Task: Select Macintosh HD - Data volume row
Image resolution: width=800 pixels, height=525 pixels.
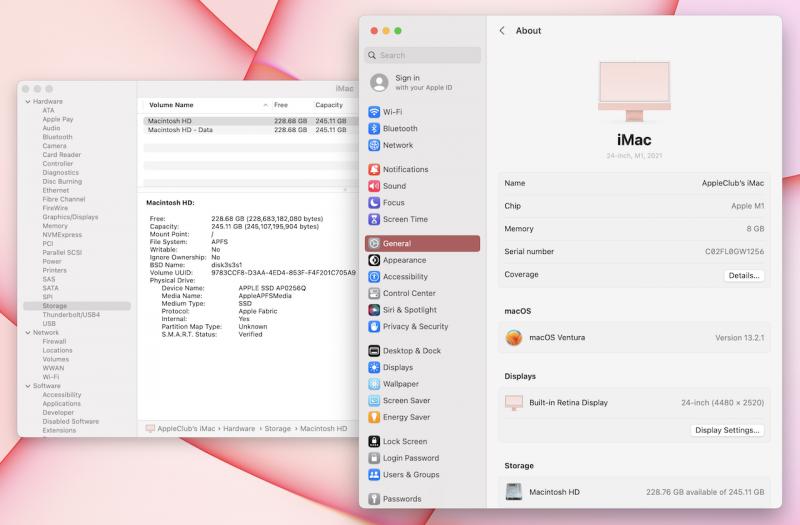Action: 250,130
